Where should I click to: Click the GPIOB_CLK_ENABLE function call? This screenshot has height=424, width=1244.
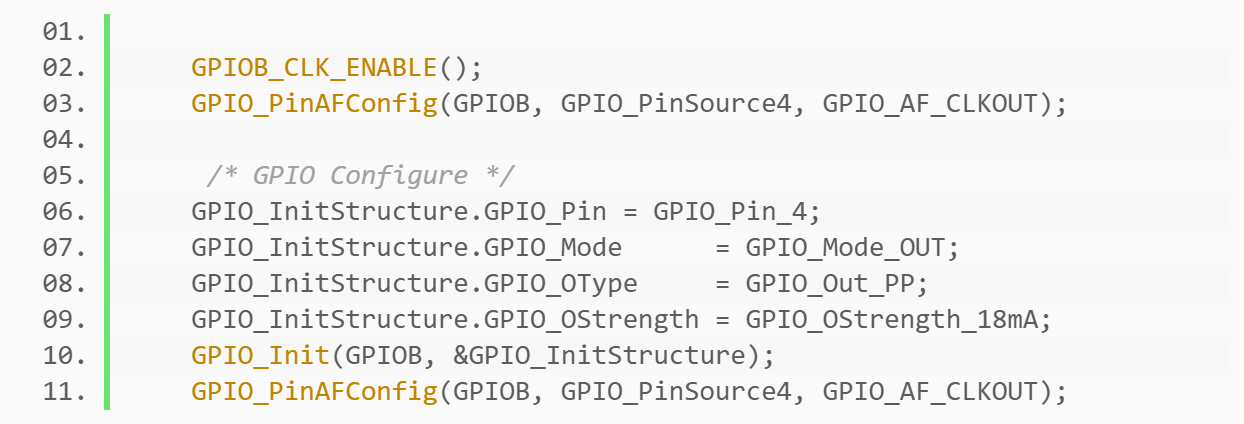tap(315, 68)
